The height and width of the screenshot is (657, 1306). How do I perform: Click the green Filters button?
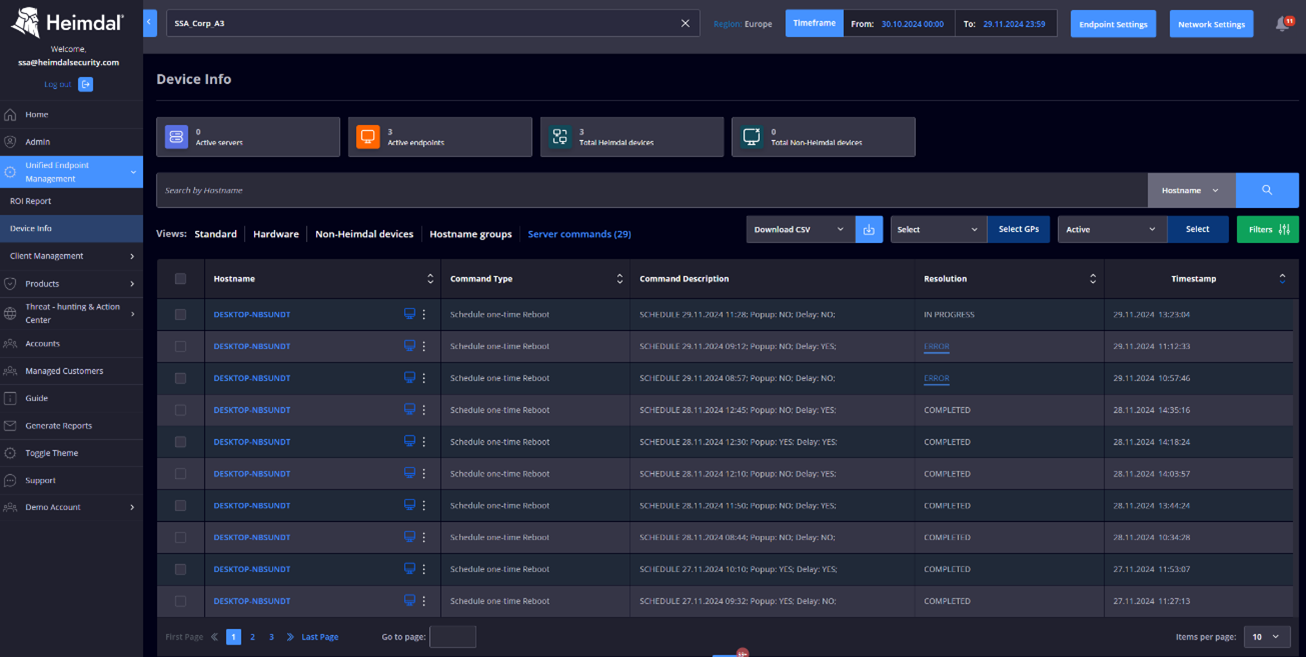tap(1268, 229)
